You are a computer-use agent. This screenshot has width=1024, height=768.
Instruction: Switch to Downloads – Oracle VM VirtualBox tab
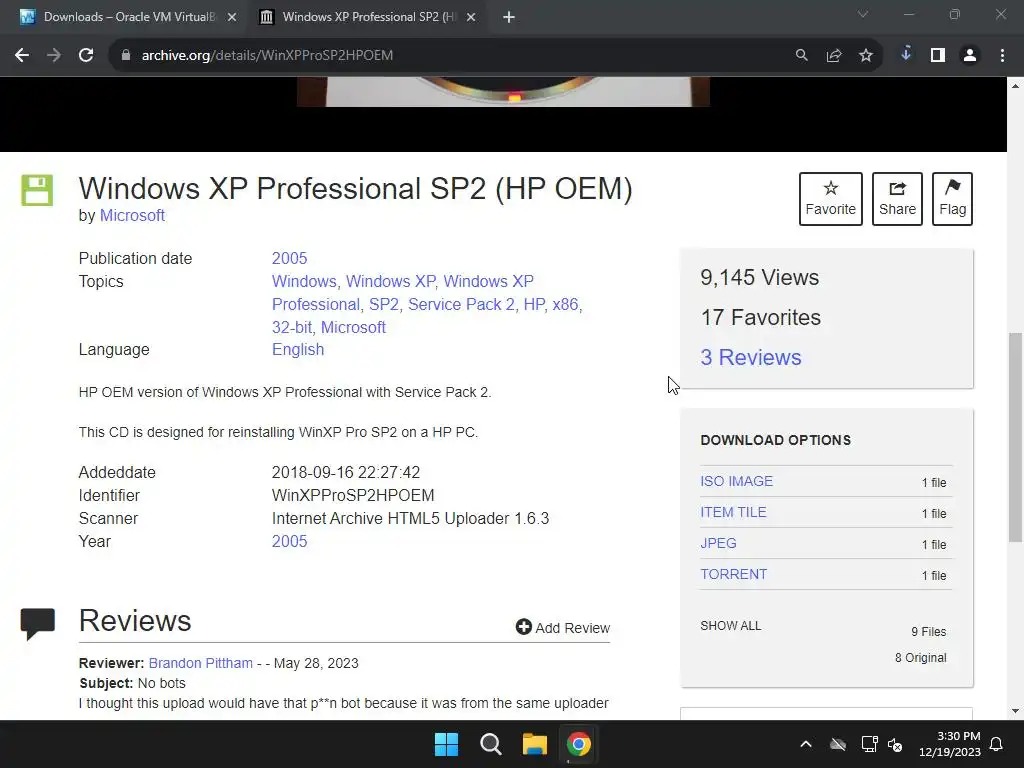click(128, 17)
